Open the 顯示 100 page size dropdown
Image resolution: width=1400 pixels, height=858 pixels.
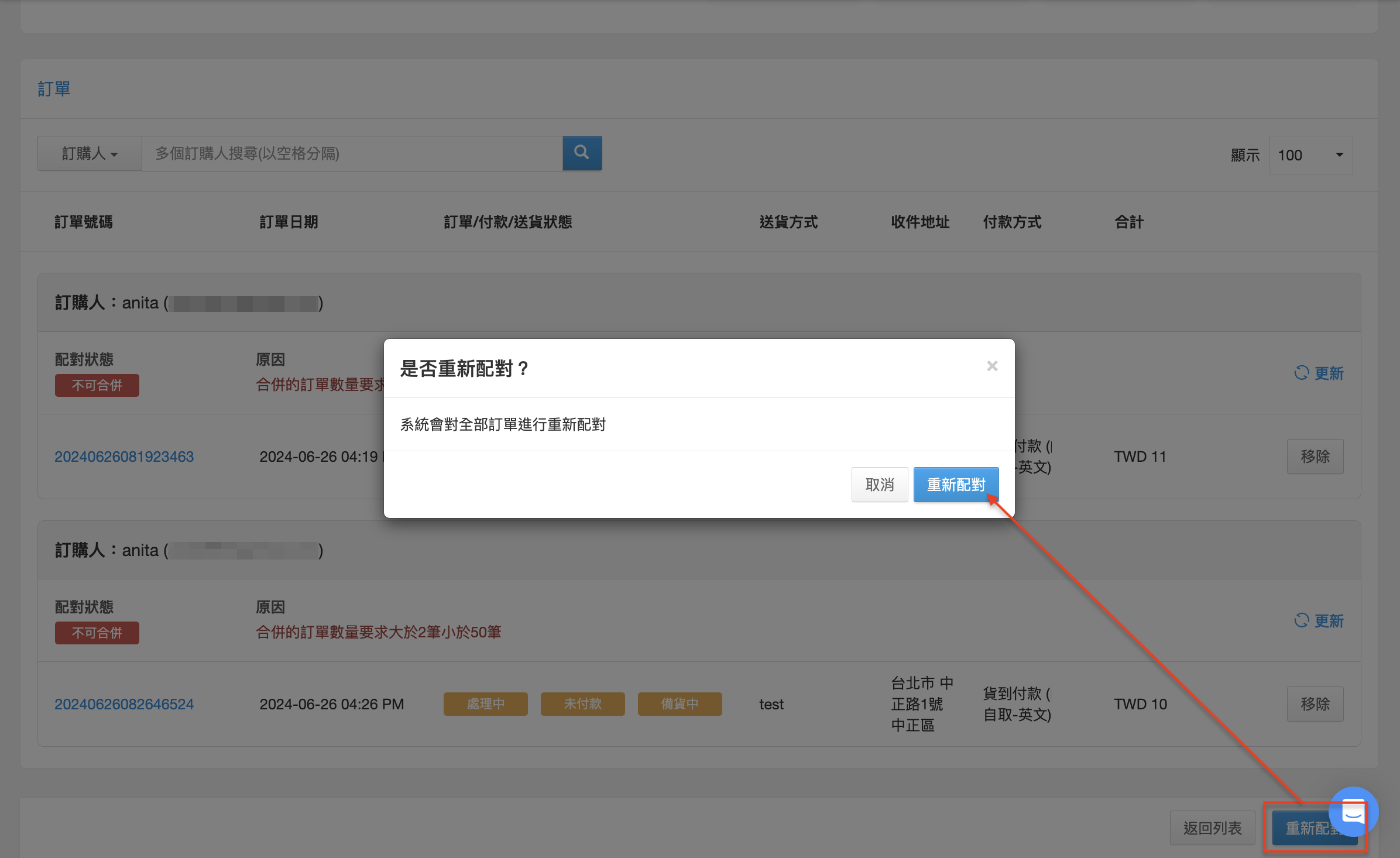tap(1310, 155)
